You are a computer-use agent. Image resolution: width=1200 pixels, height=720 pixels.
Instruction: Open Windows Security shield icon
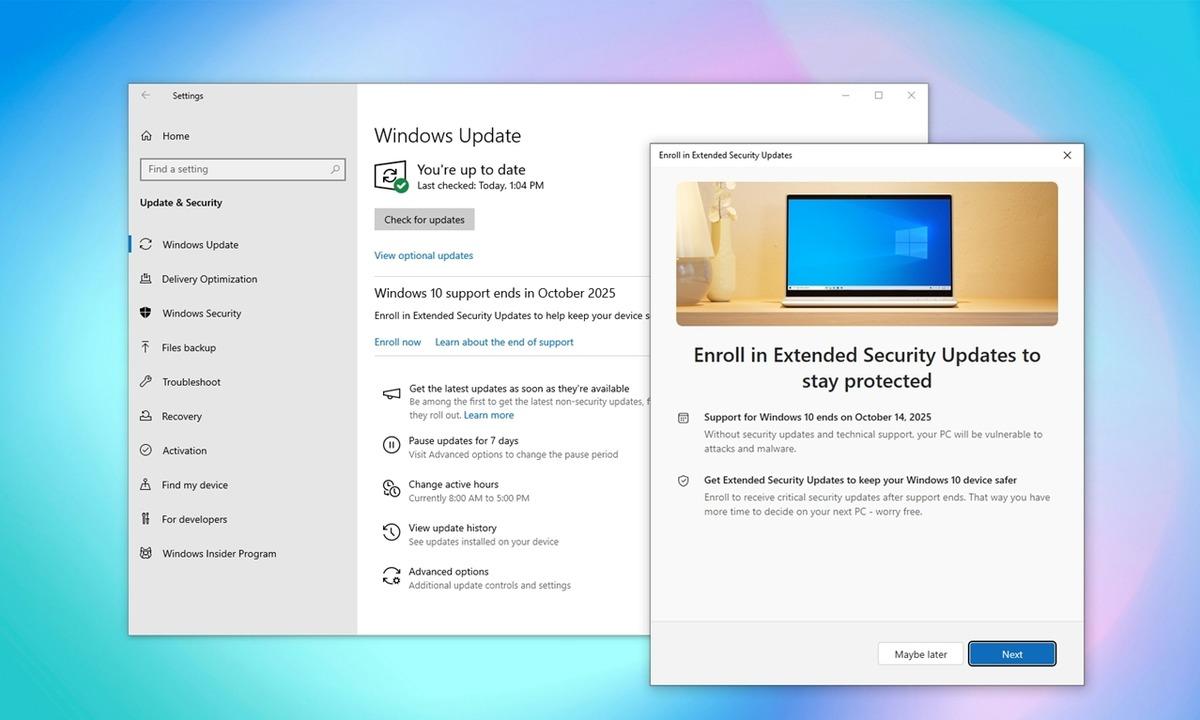(x=146, y=313)
